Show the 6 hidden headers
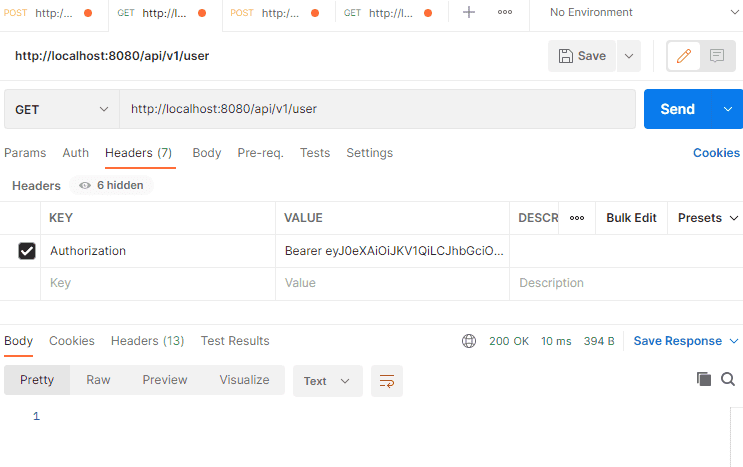Viewport: 743px width, 467px height. (x=111, y=185)
